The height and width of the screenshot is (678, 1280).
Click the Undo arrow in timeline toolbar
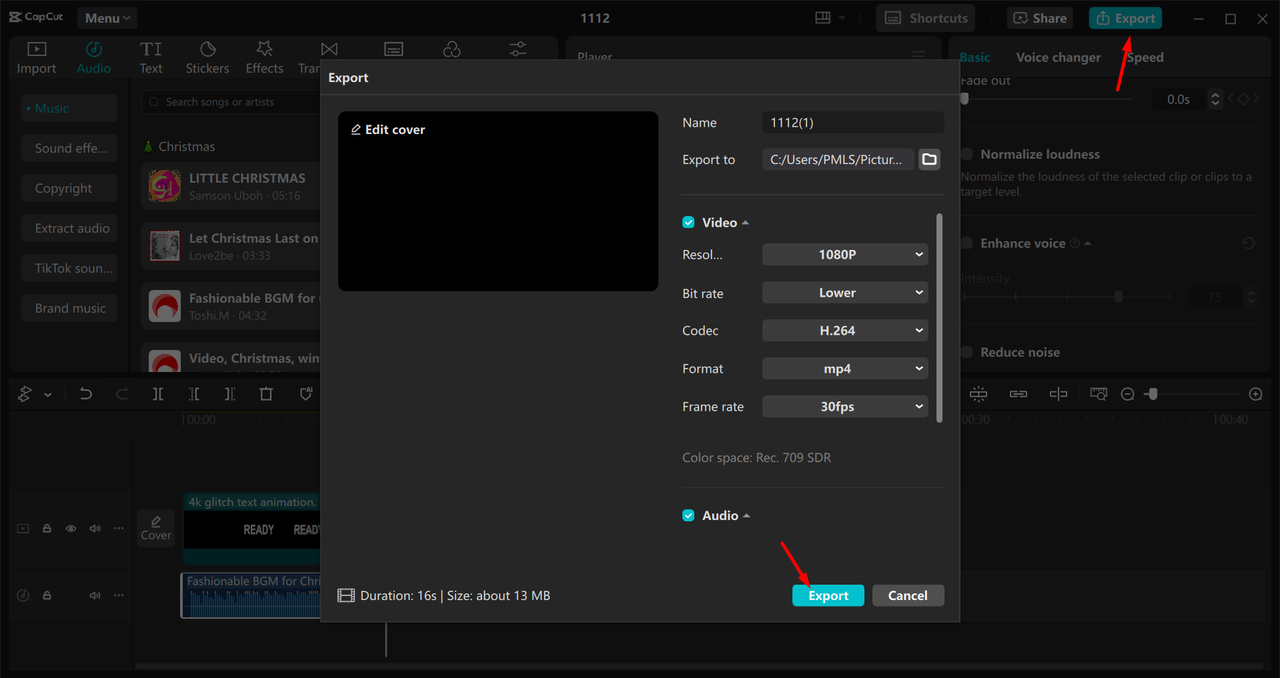tap(86, 394)
